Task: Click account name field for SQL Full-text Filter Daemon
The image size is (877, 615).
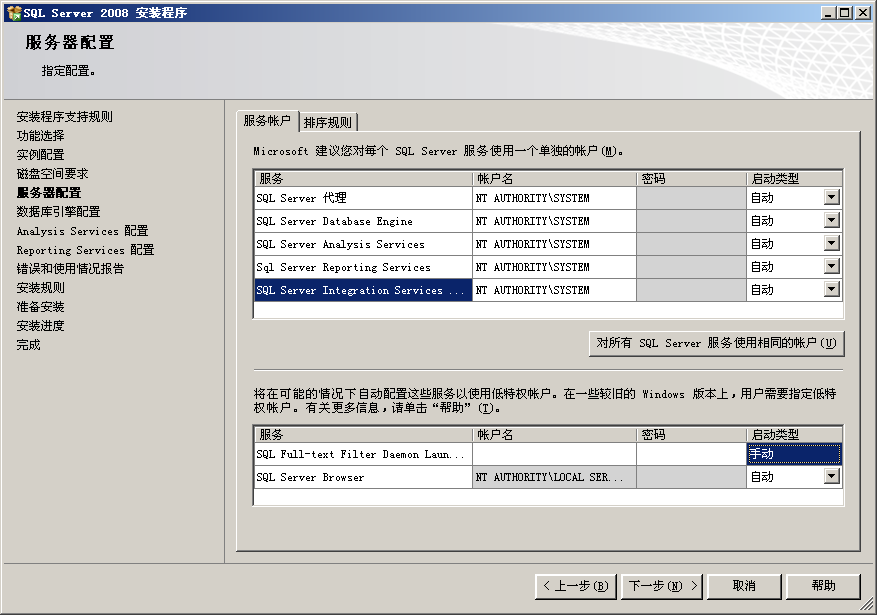Action: [x=554, y=454]
